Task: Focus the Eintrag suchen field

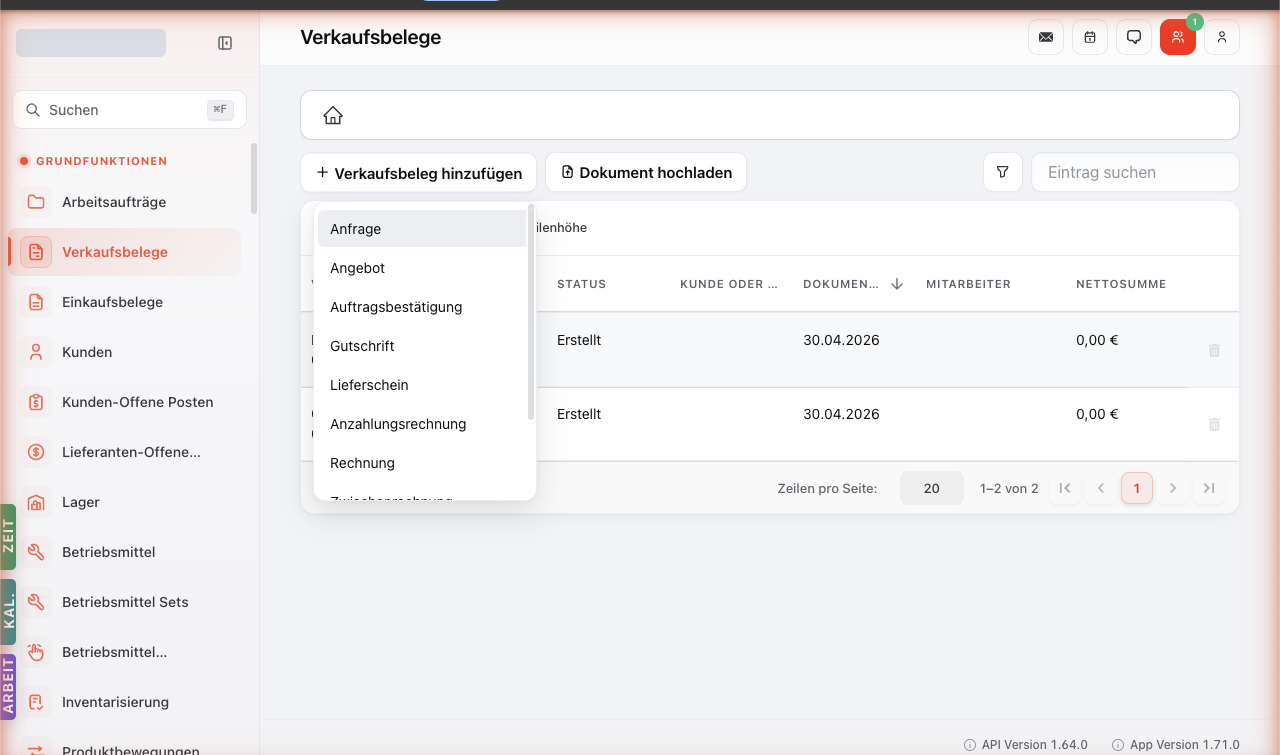Action: click(1135, 172)
